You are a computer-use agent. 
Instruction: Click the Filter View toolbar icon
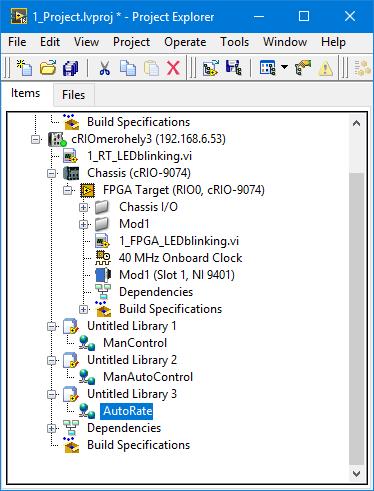(x=267, y=68)
